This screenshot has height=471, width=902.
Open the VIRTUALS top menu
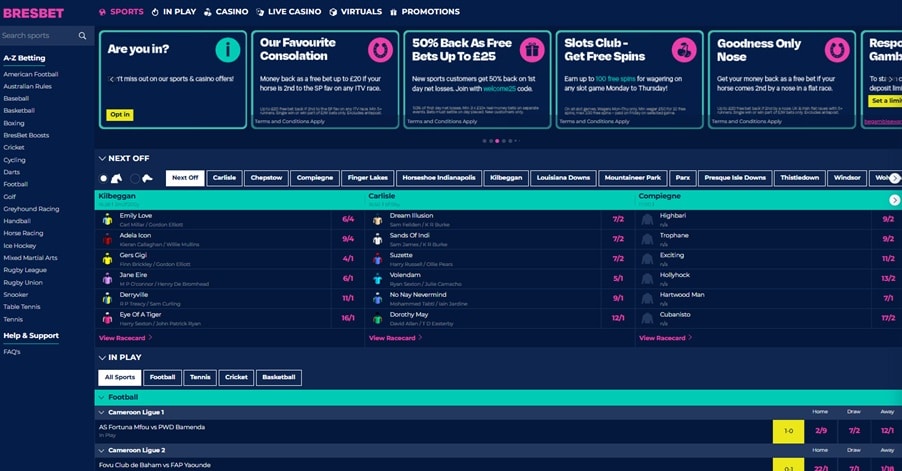click(355, 12)
